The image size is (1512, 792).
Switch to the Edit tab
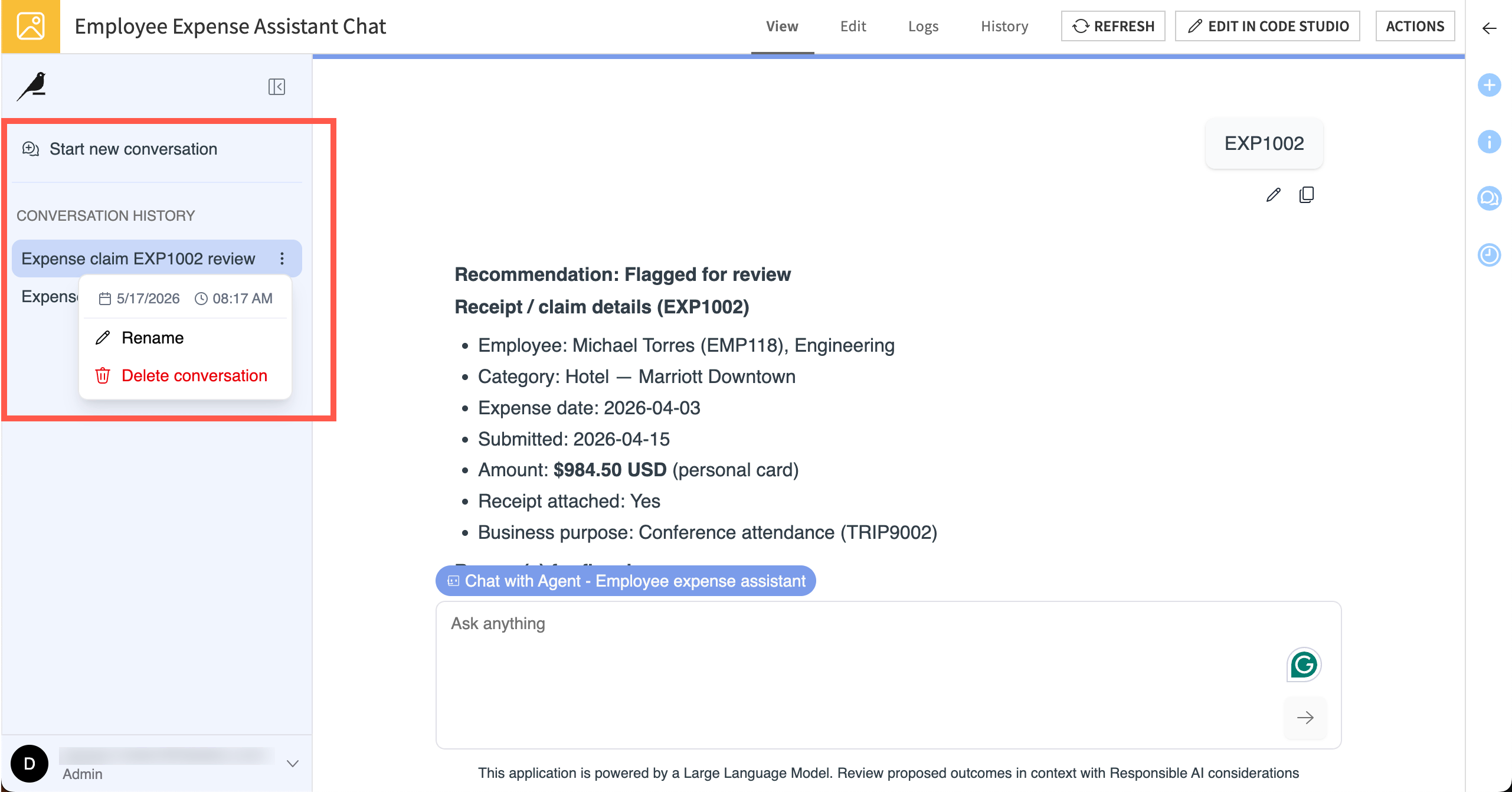click(x=853, y=27)
